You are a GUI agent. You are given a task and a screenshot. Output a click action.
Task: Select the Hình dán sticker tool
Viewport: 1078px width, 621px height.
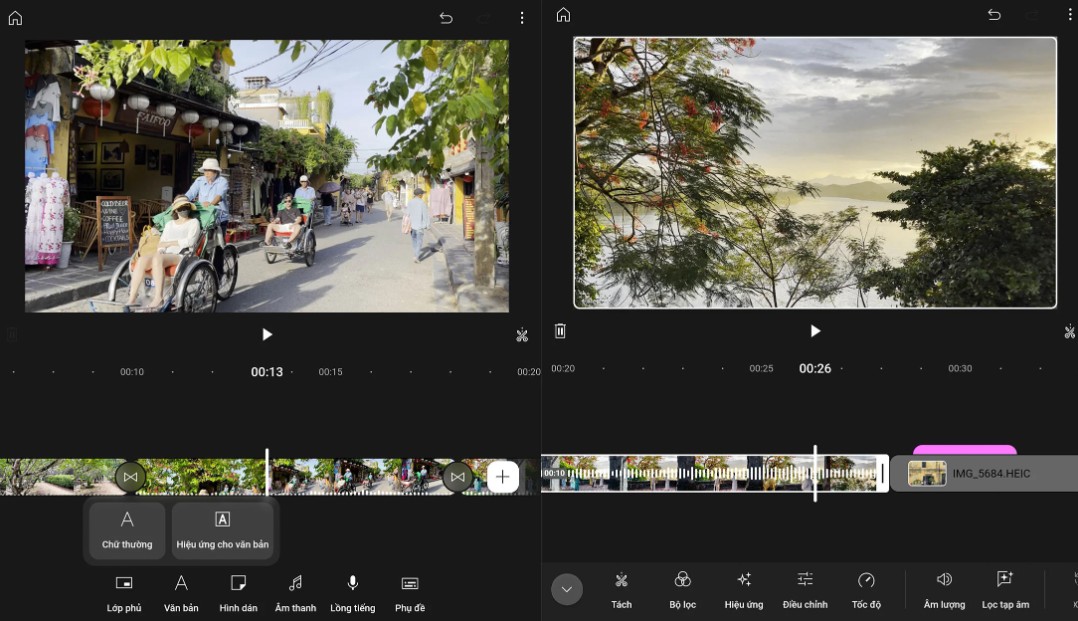click(238, 591)
